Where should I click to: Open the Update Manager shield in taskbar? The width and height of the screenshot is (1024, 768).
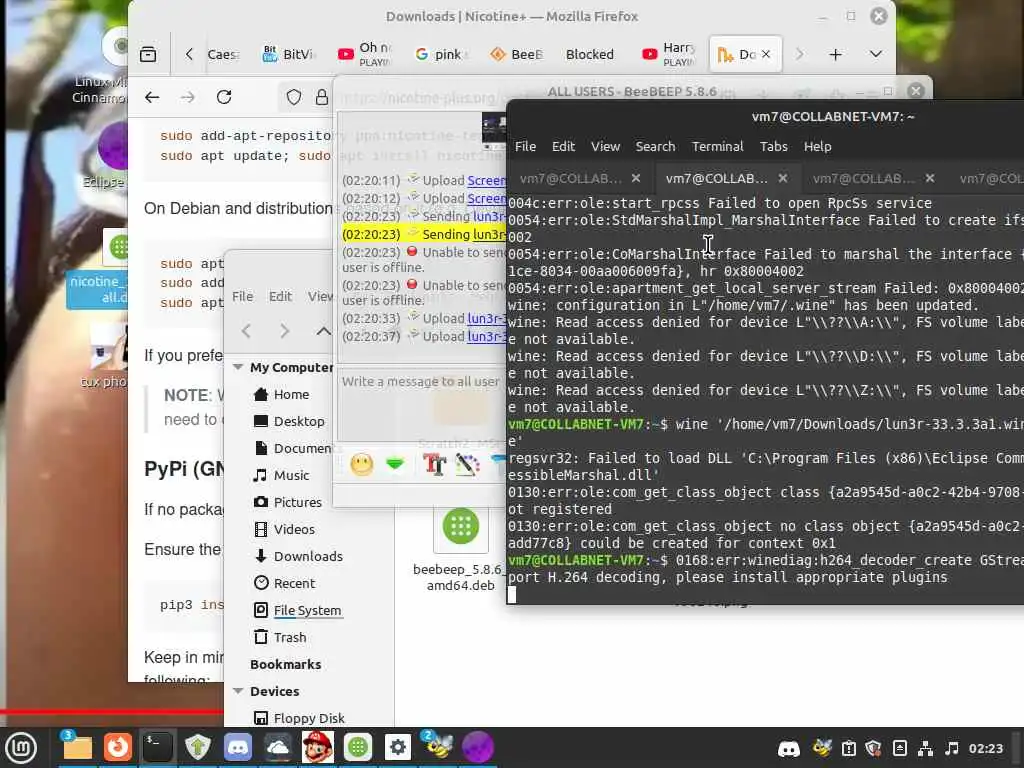tap(198, 747)
